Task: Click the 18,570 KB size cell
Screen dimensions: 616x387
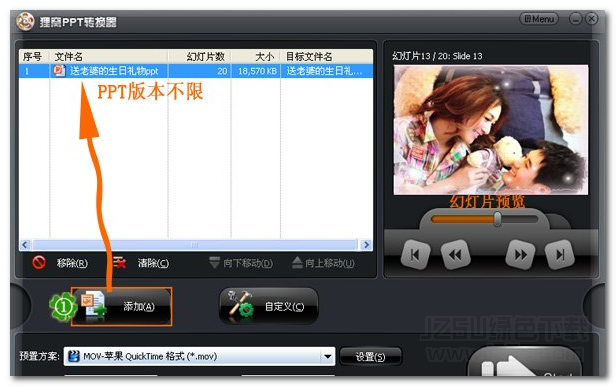Action: 257,71
